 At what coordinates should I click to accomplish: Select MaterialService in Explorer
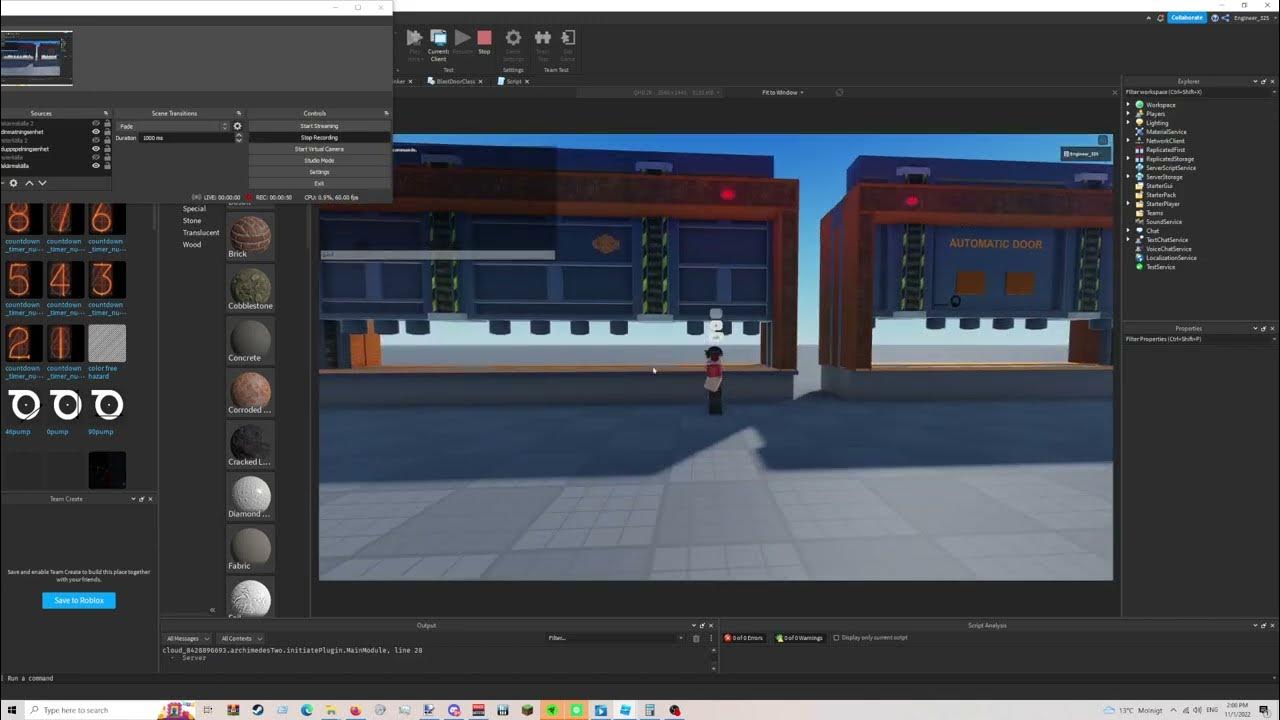[x=1166, y=132]
